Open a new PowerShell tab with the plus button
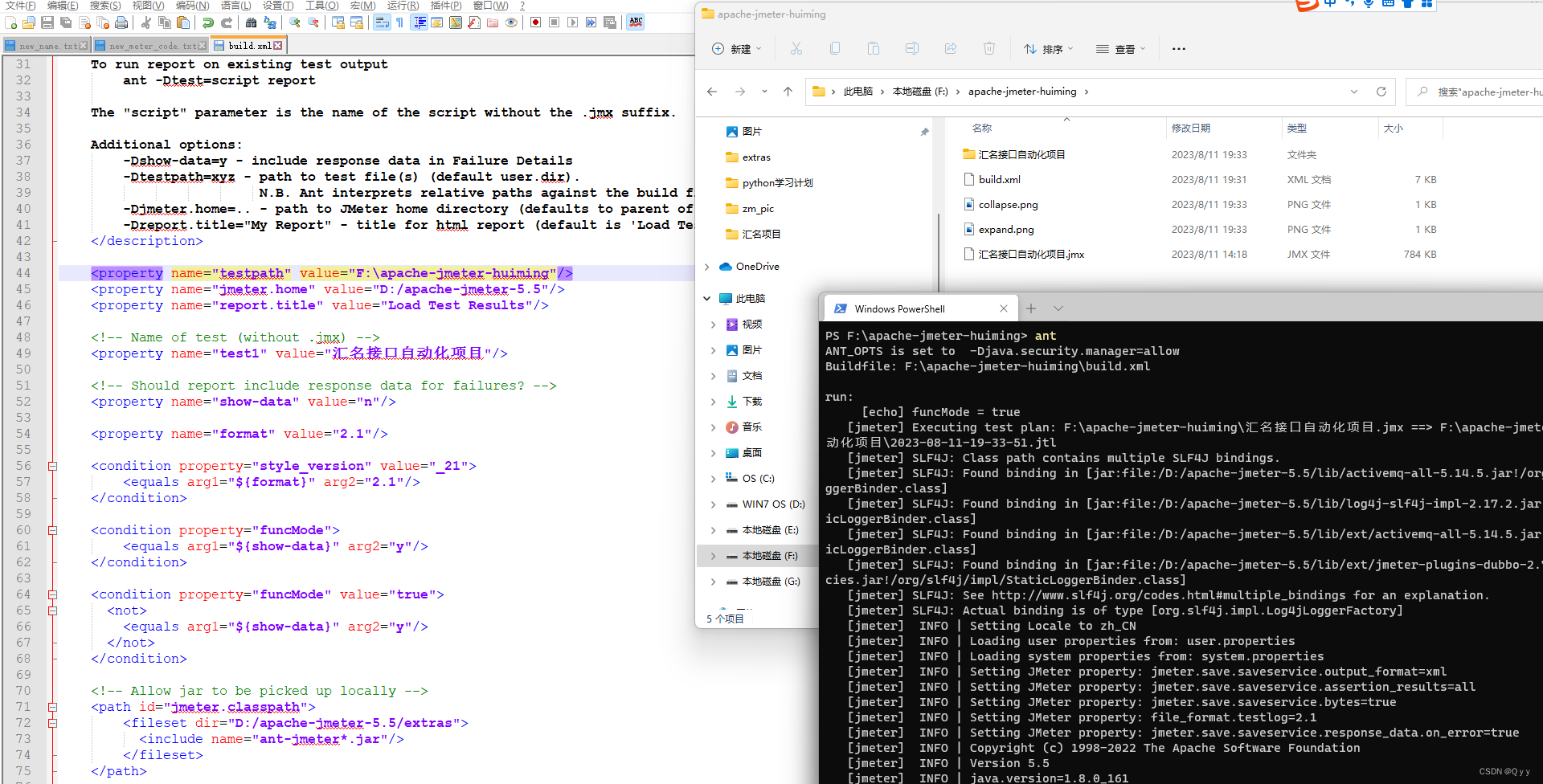Screen dimensions: 1543x784 (x=1031, y=308)
